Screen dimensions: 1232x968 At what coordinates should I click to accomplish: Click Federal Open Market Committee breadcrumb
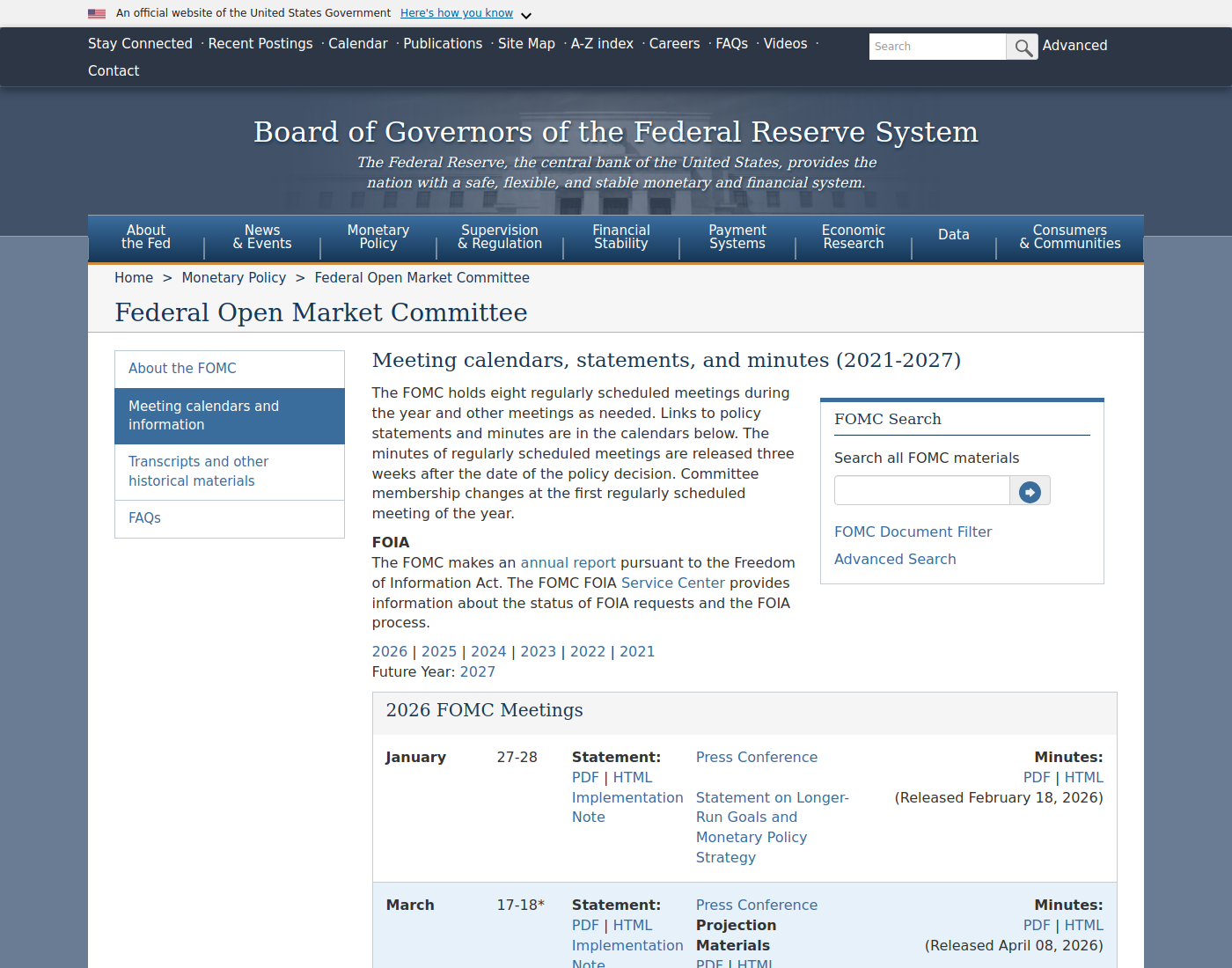tap(422, 278)
